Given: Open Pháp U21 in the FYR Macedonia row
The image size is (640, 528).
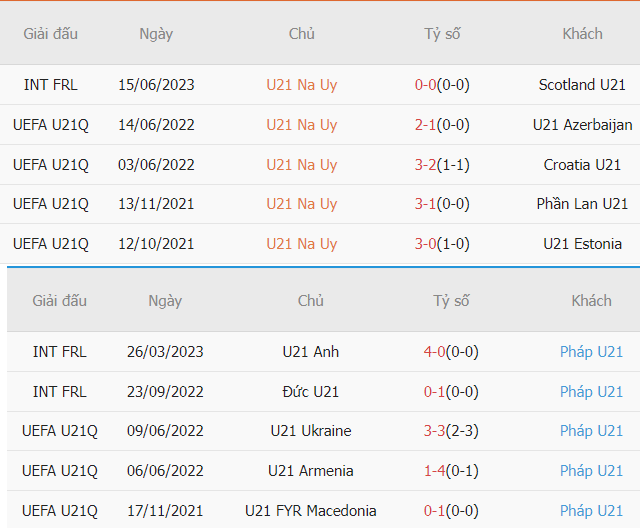Looking at the screenshot, I should tap(591, 510).
